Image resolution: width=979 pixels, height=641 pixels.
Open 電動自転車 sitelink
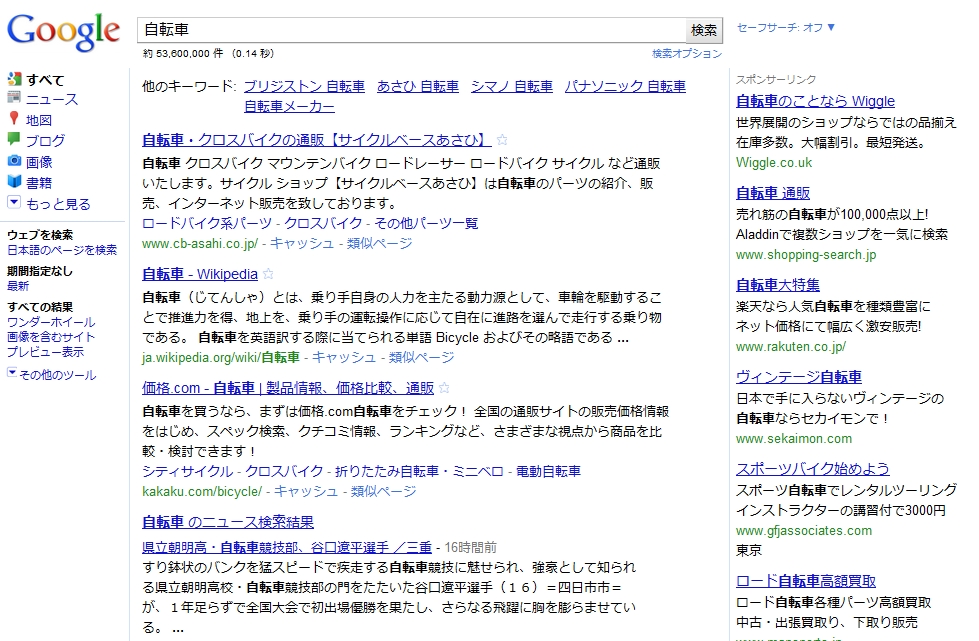(x=548, y=471)
